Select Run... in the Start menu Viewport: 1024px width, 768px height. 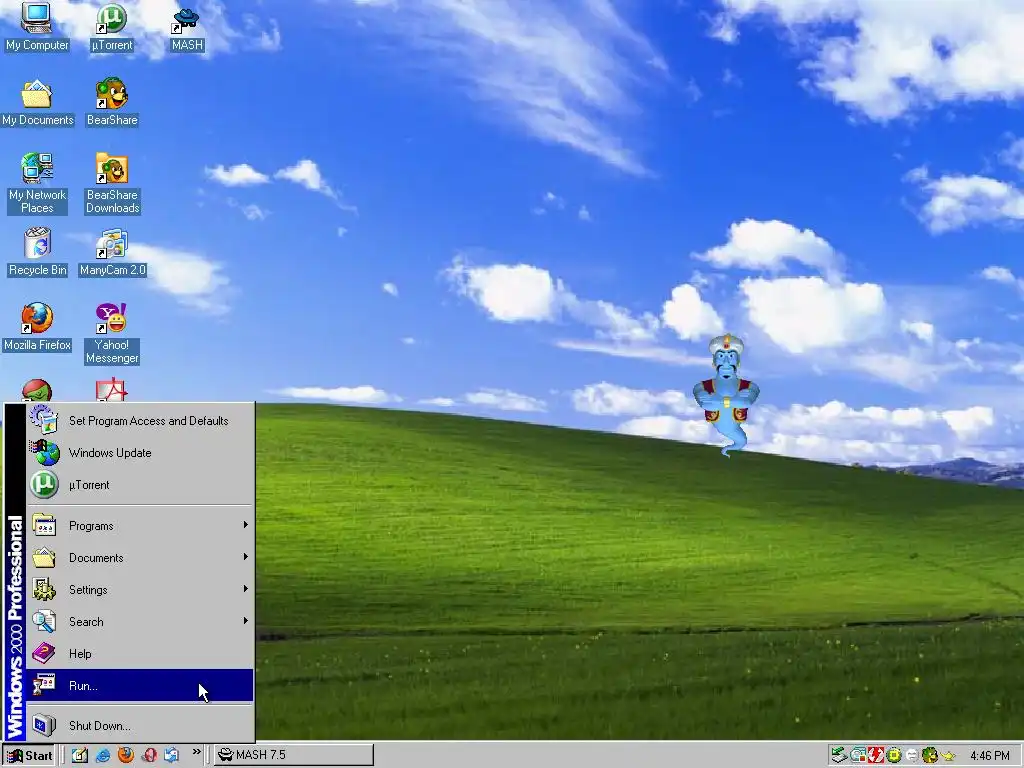[x=140, y=686]
